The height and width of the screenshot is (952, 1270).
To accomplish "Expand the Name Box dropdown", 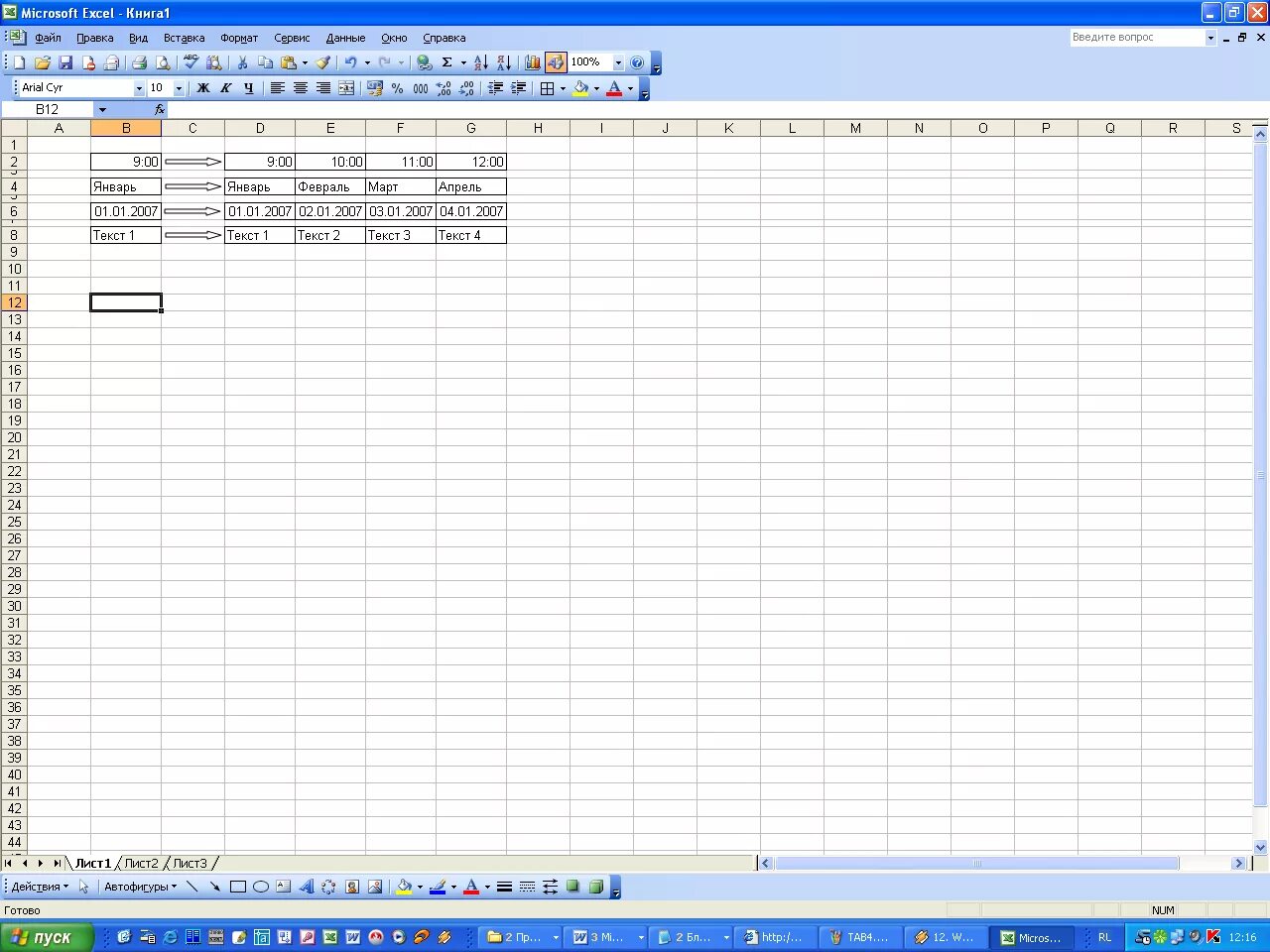I will click(x=102, y=109).
